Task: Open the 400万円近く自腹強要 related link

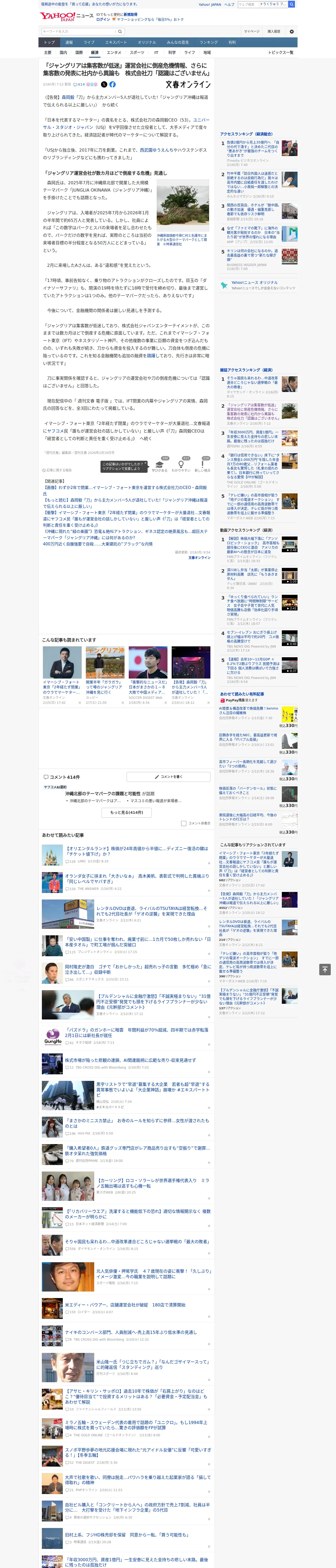Action: 98,544
